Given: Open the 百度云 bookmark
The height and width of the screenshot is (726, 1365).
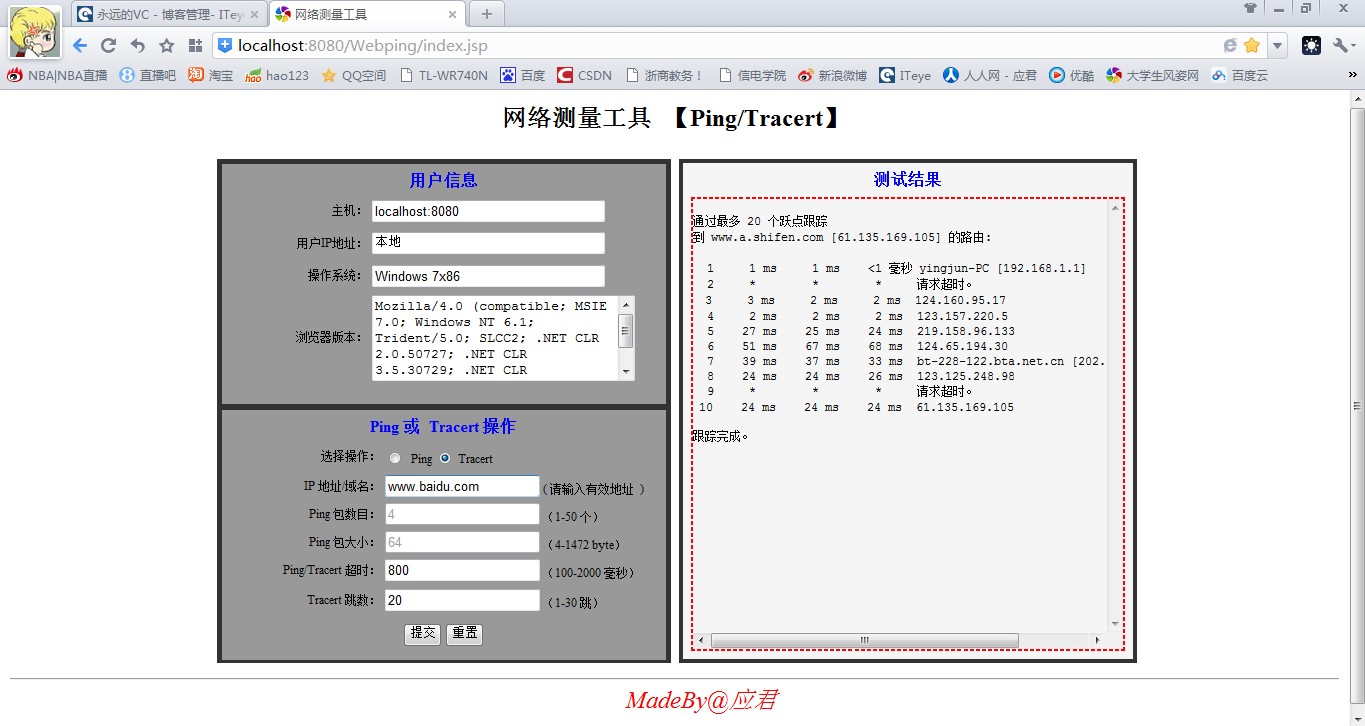Looking at the screenshot, I should coord(1239,75).
